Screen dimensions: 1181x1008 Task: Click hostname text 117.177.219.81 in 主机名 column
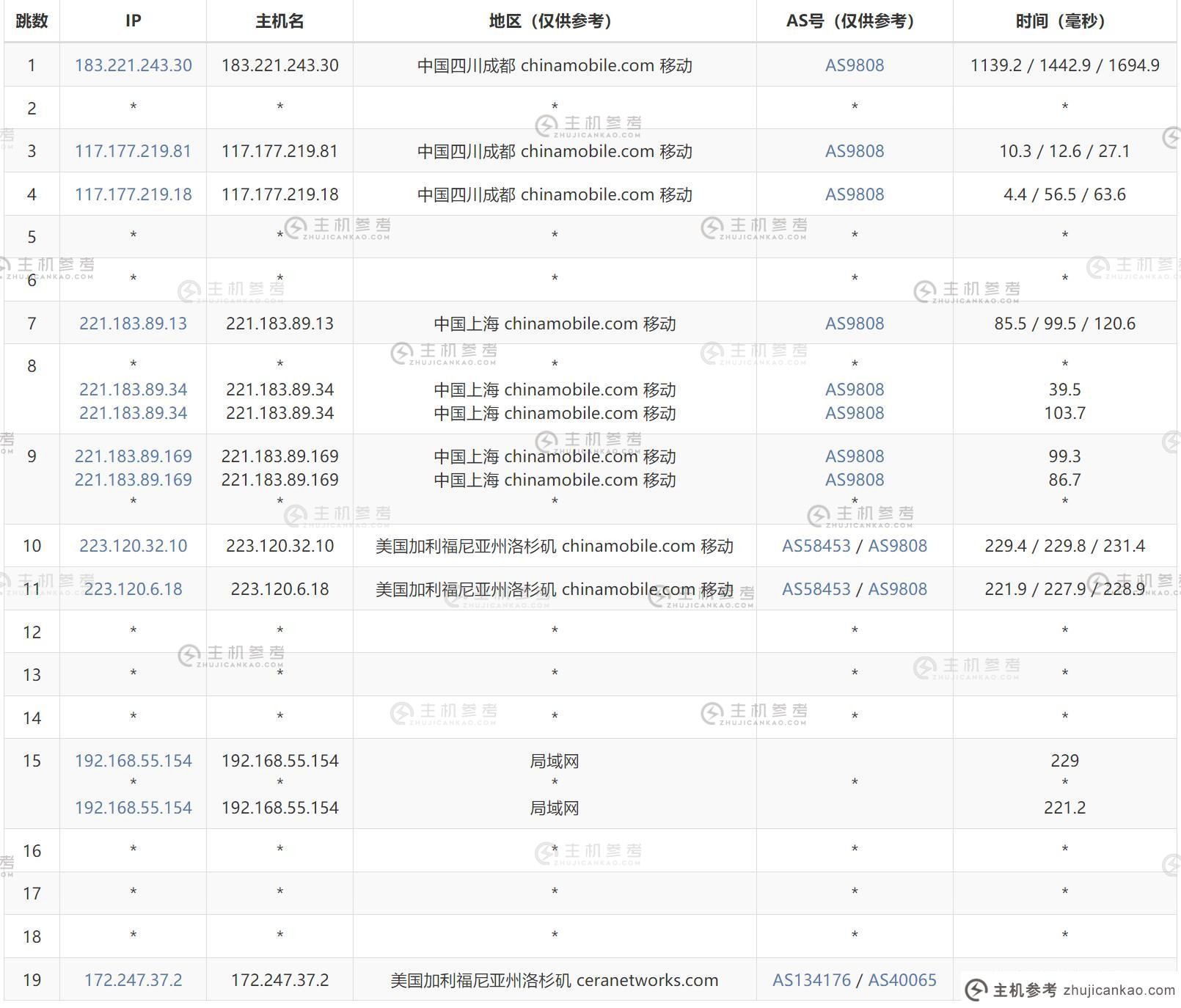(279, 151)
